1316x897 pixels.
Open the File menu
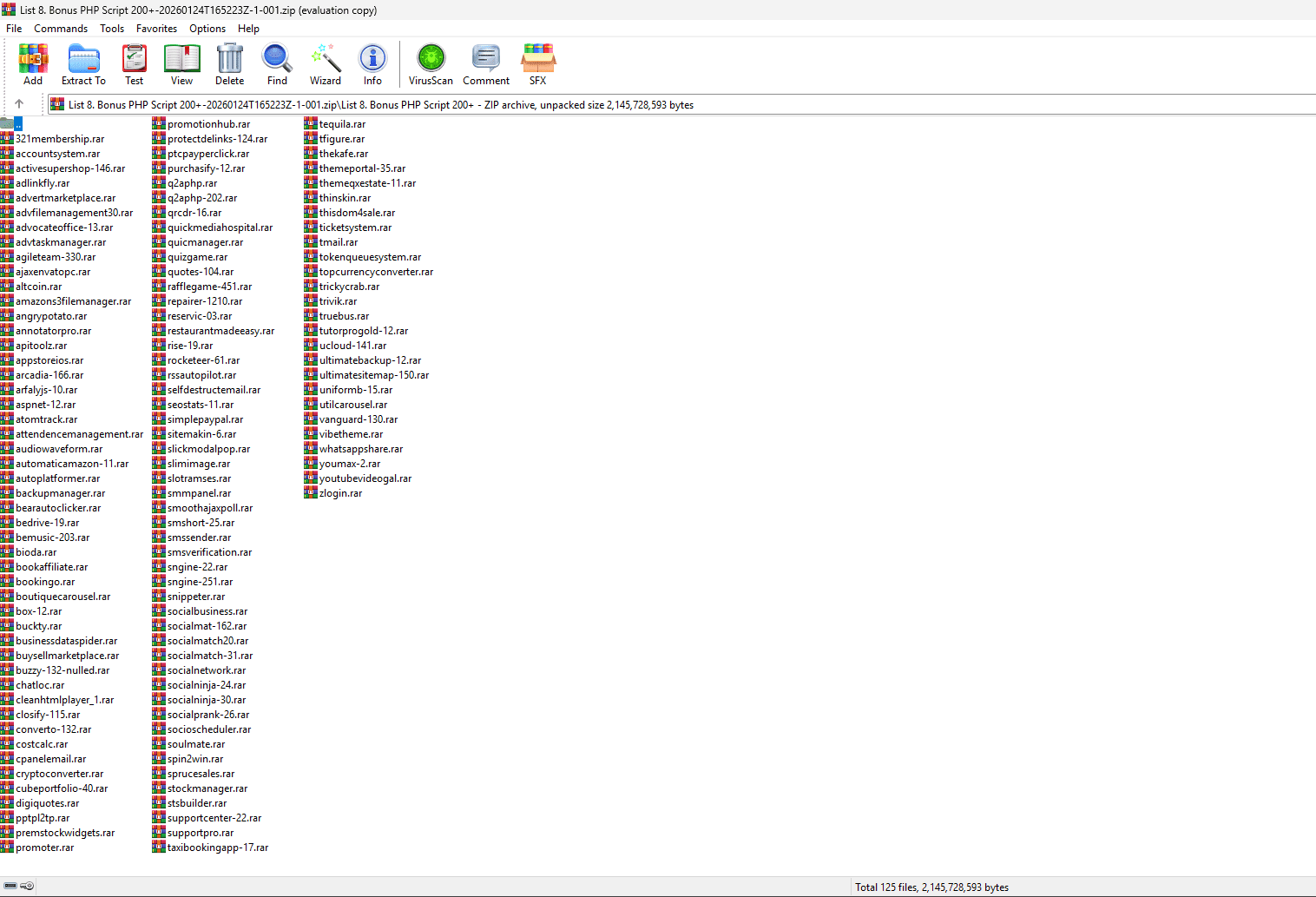pos(14,29)
